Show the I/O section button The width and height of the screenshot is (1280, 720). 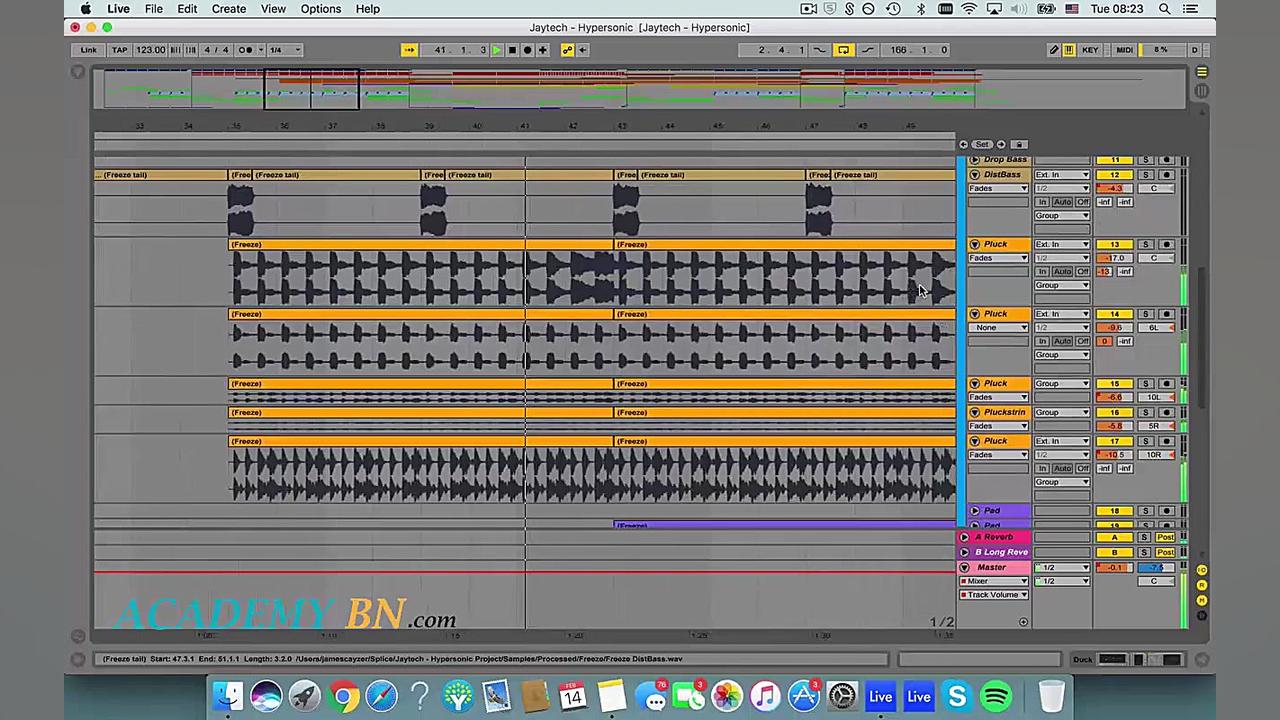pyautogui.click(x=1202, y=570)
